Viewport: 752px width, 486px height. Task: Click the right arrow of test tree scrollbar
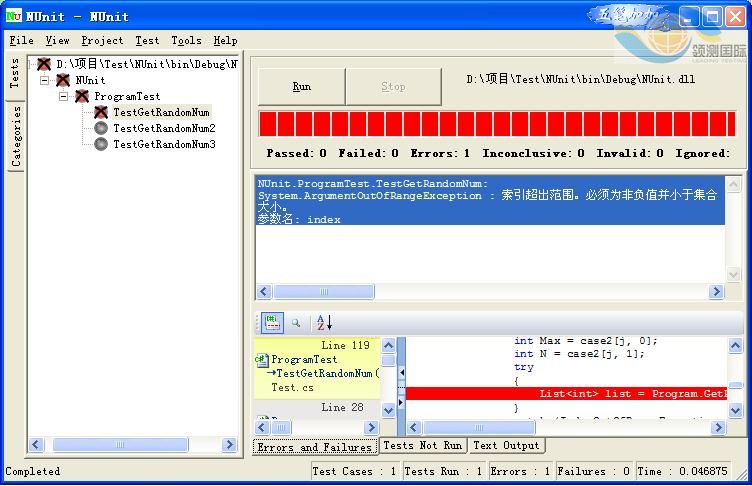230,445
